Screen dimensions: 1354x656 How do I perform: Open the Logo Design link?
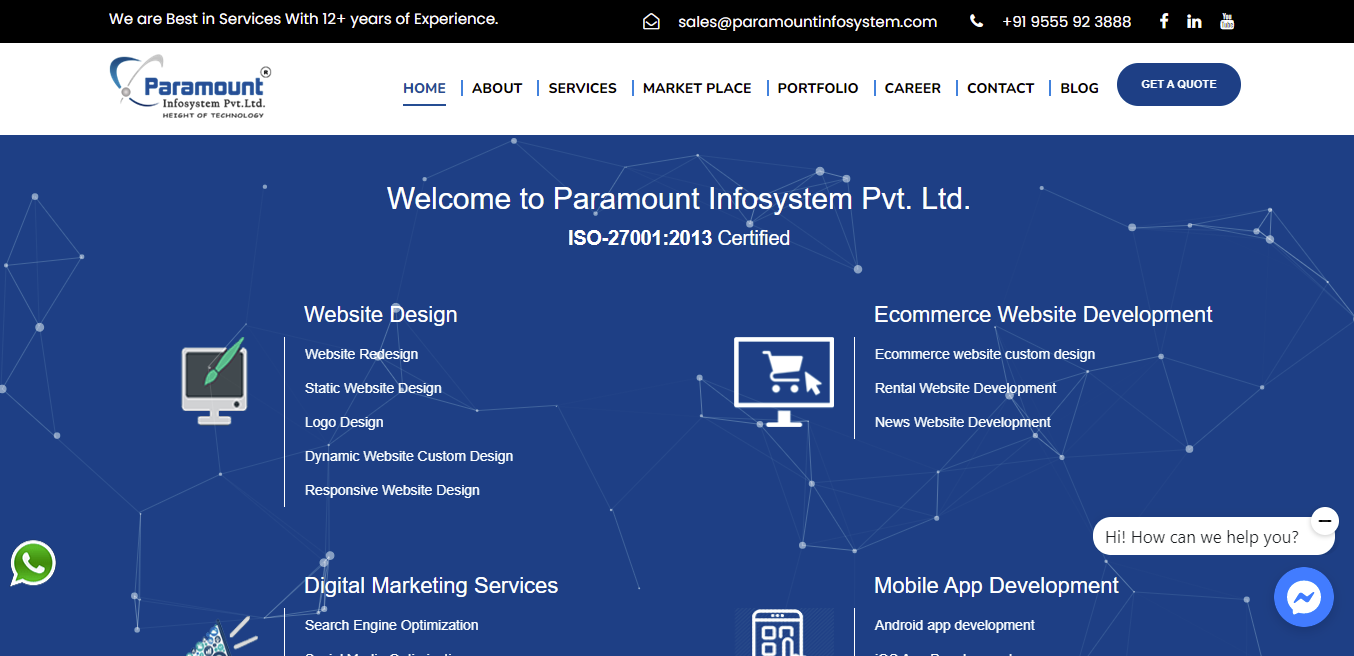click(344, 422)
